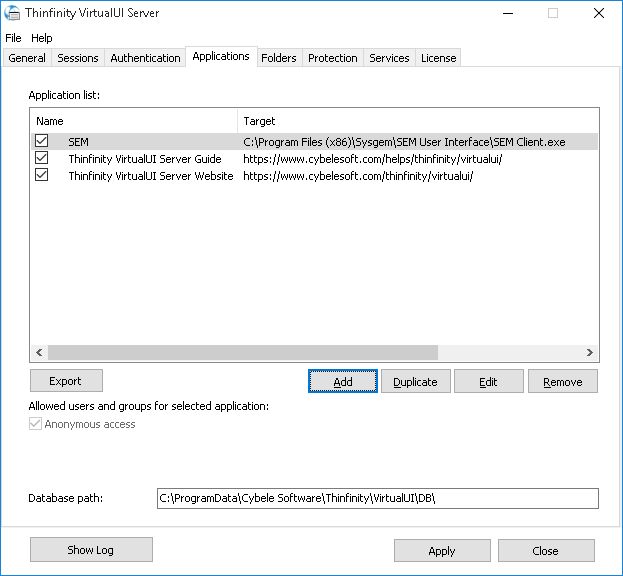
Task: Open the Authentication tab
Action: [145, 58]
